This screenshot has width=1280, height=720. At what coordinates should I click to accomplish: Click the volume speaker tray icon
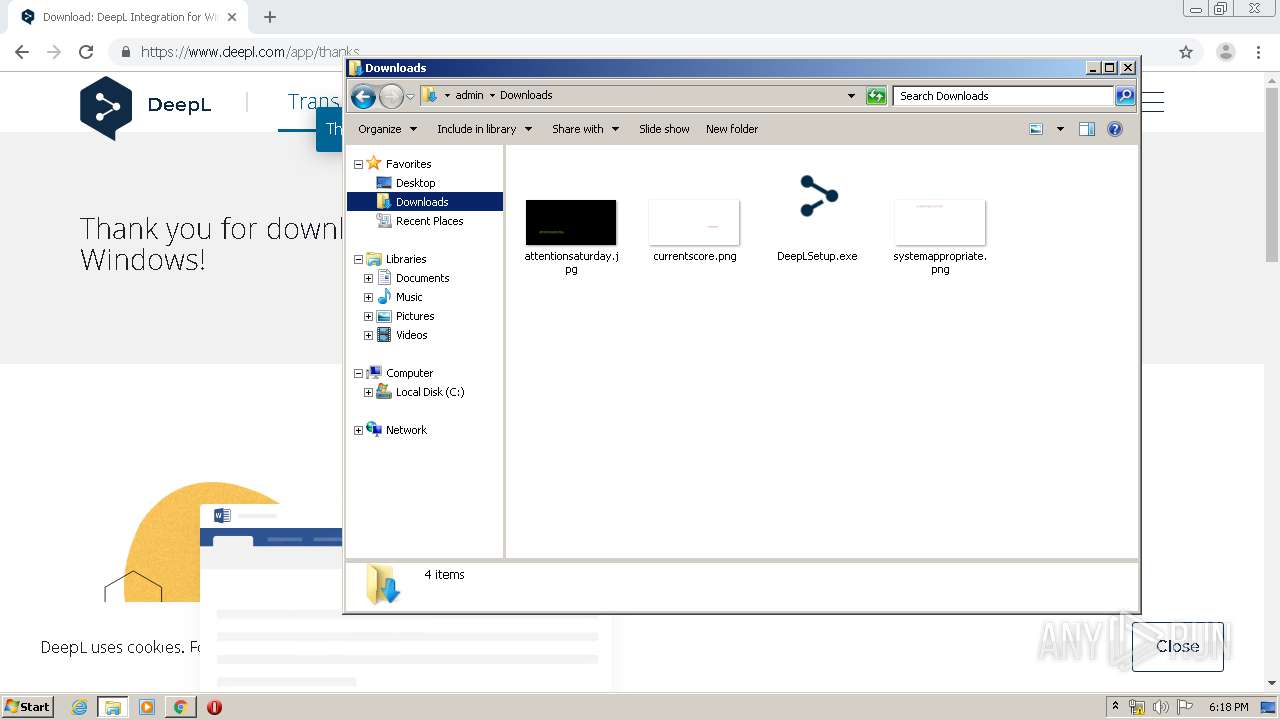(1160, 707)
